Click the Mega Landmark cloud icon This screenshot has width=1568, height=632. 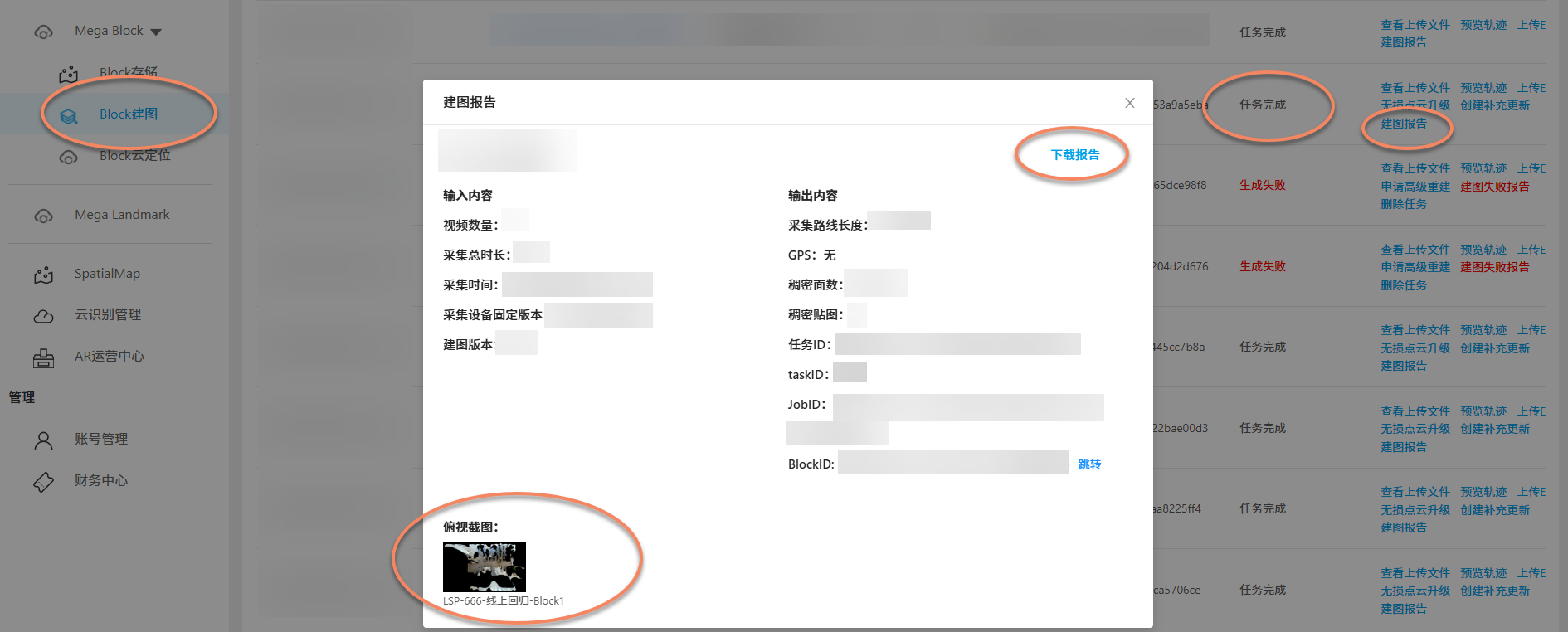(x=43, y=216)
